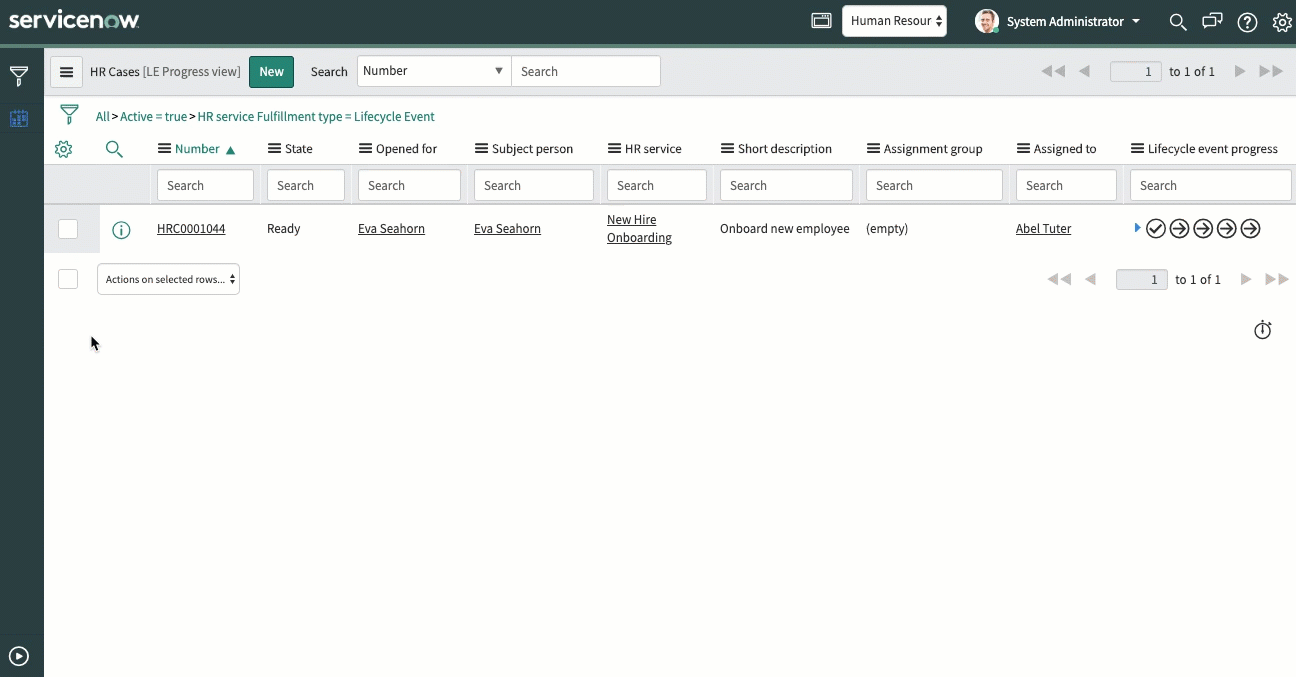Go to first page in top pagination

coord(1053,71)
